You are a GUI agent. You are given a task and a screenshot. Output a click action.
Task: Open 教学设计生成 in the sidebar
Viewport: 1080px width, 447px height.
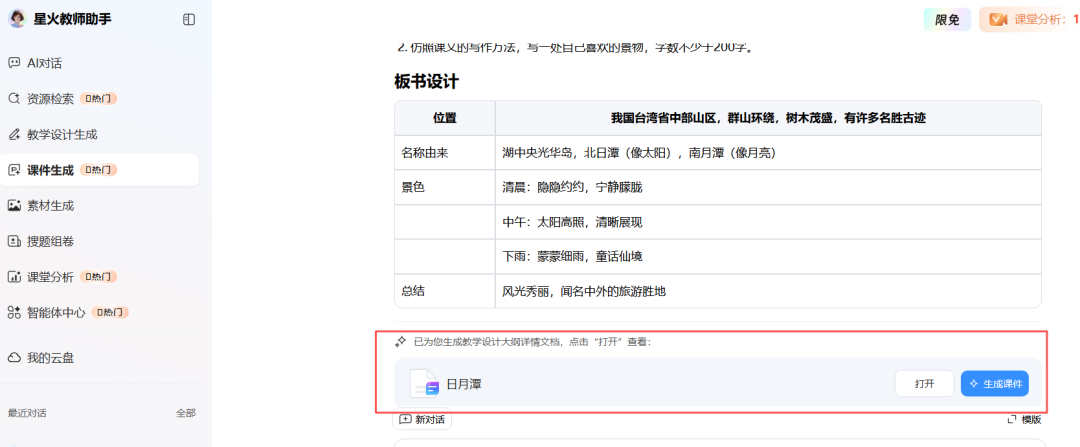tap(100, 134)
